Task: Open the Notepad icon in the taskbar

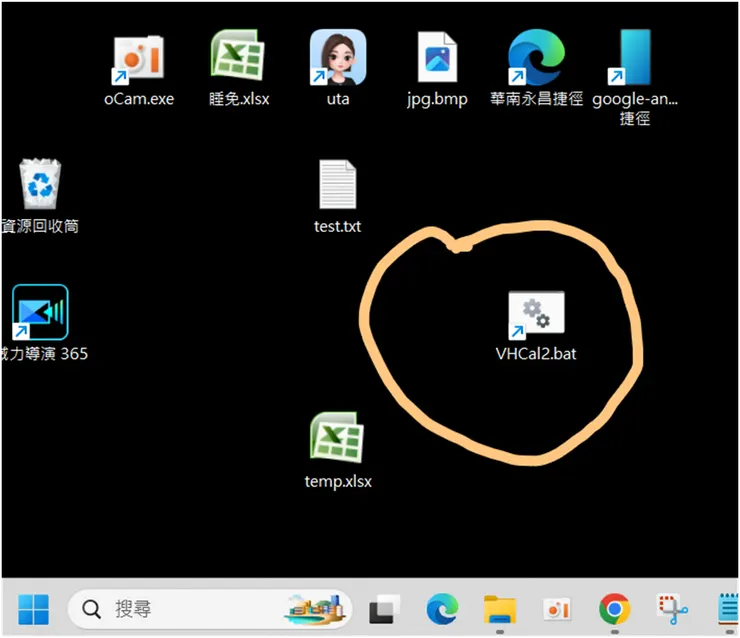Action: point(729,609)
